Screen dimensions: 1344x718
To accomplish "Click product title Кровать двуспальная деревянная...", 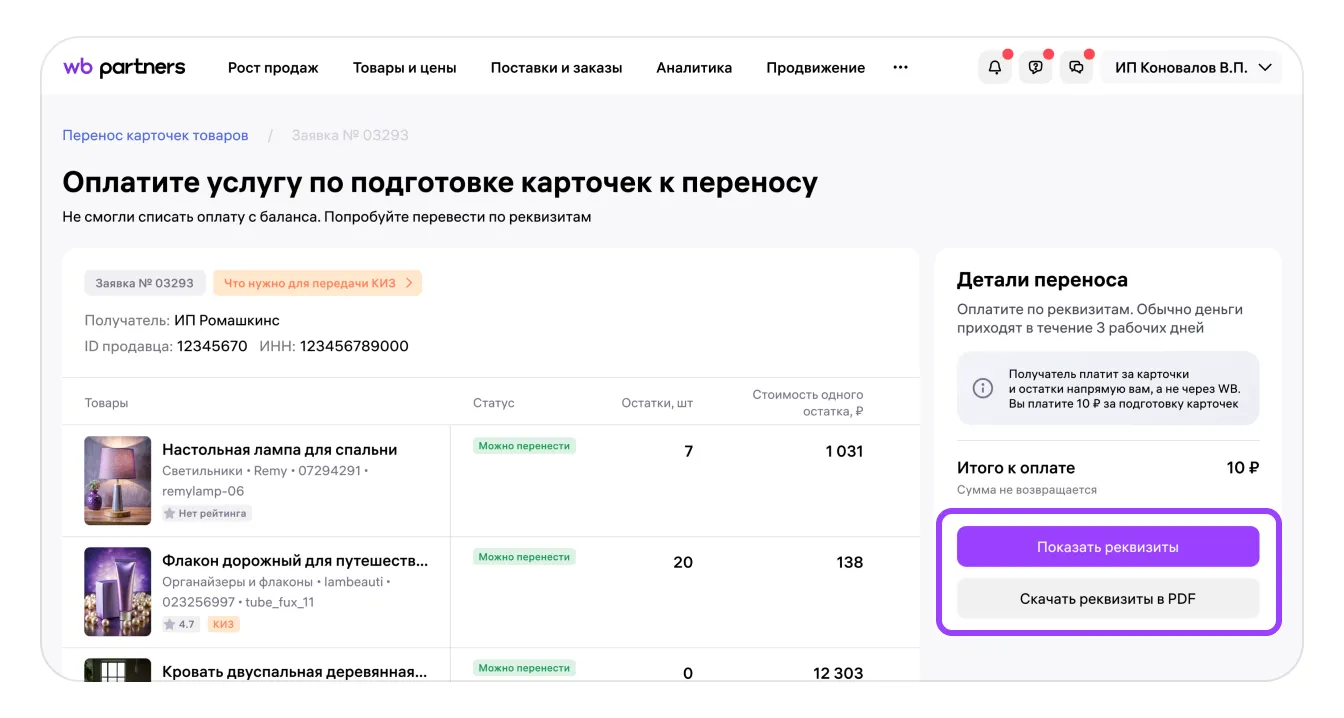I will pyautogui.click(x=295, y=672).
